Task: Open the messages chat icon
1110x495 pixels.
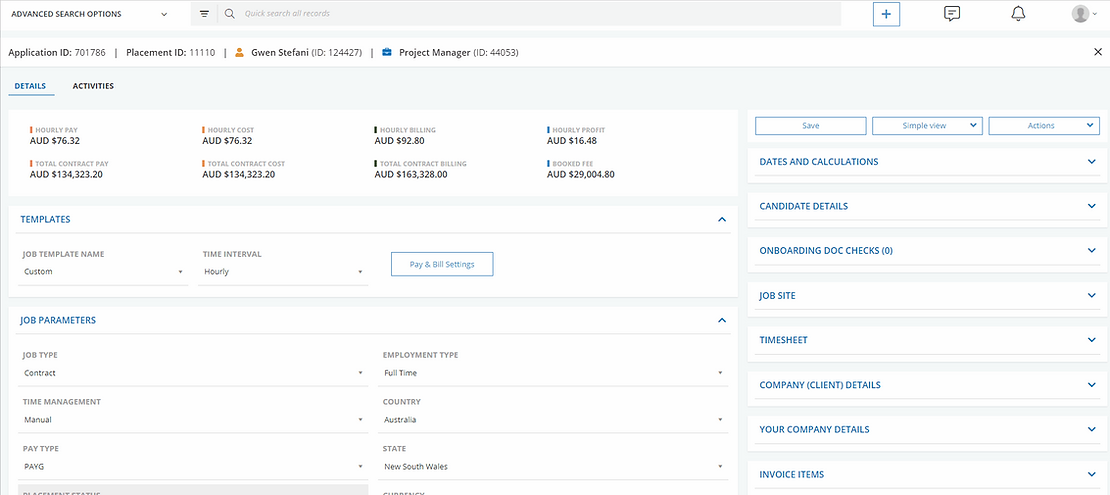Action: (x=952, y=14)
